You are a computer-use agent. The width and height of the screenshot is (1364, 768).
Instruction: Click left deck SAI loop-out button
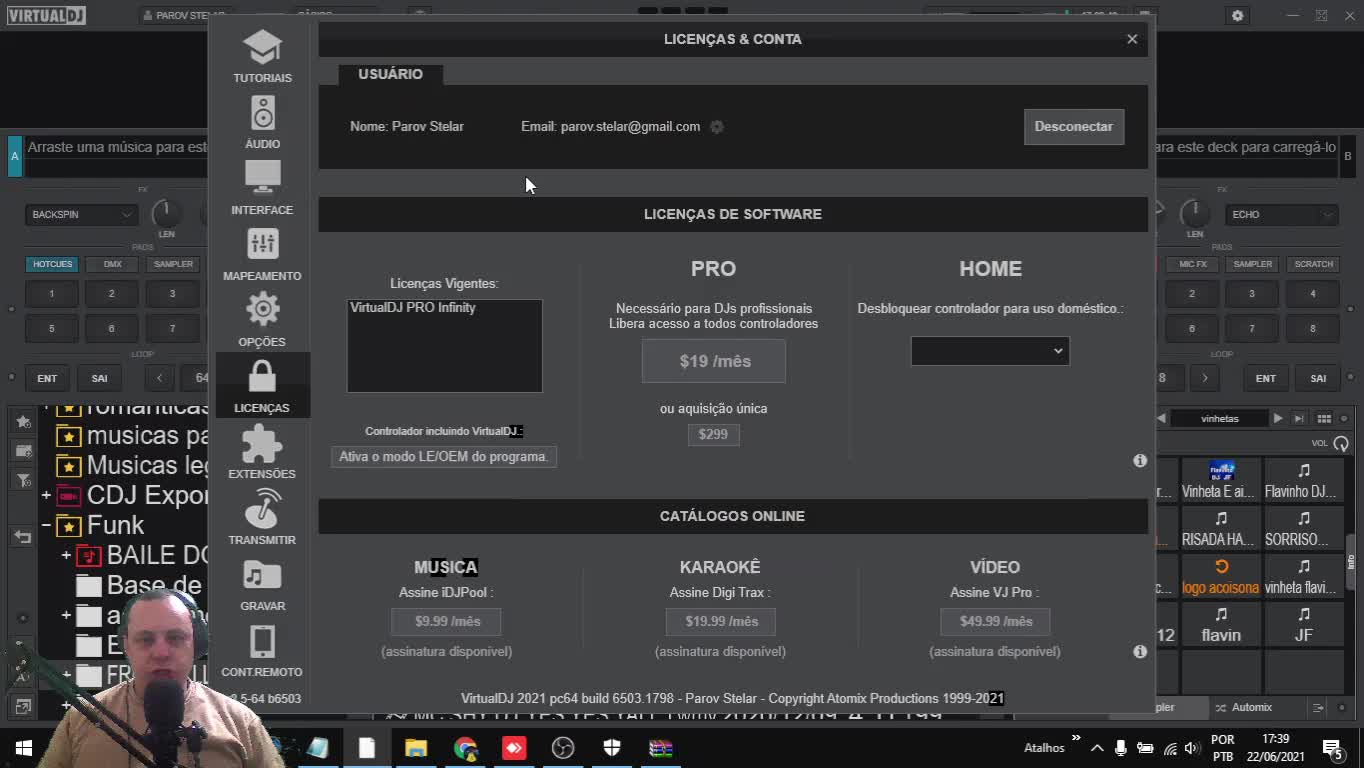tap(99, 378)
